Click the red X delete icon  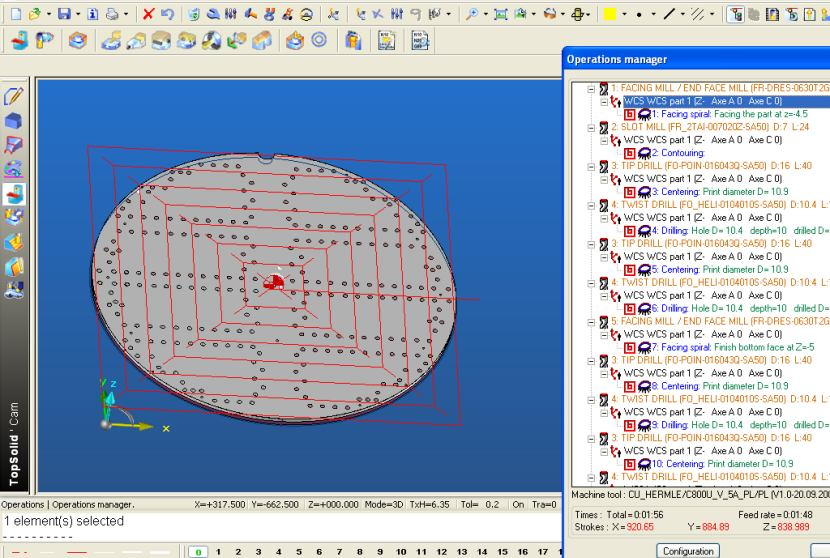tap(148, 14)
